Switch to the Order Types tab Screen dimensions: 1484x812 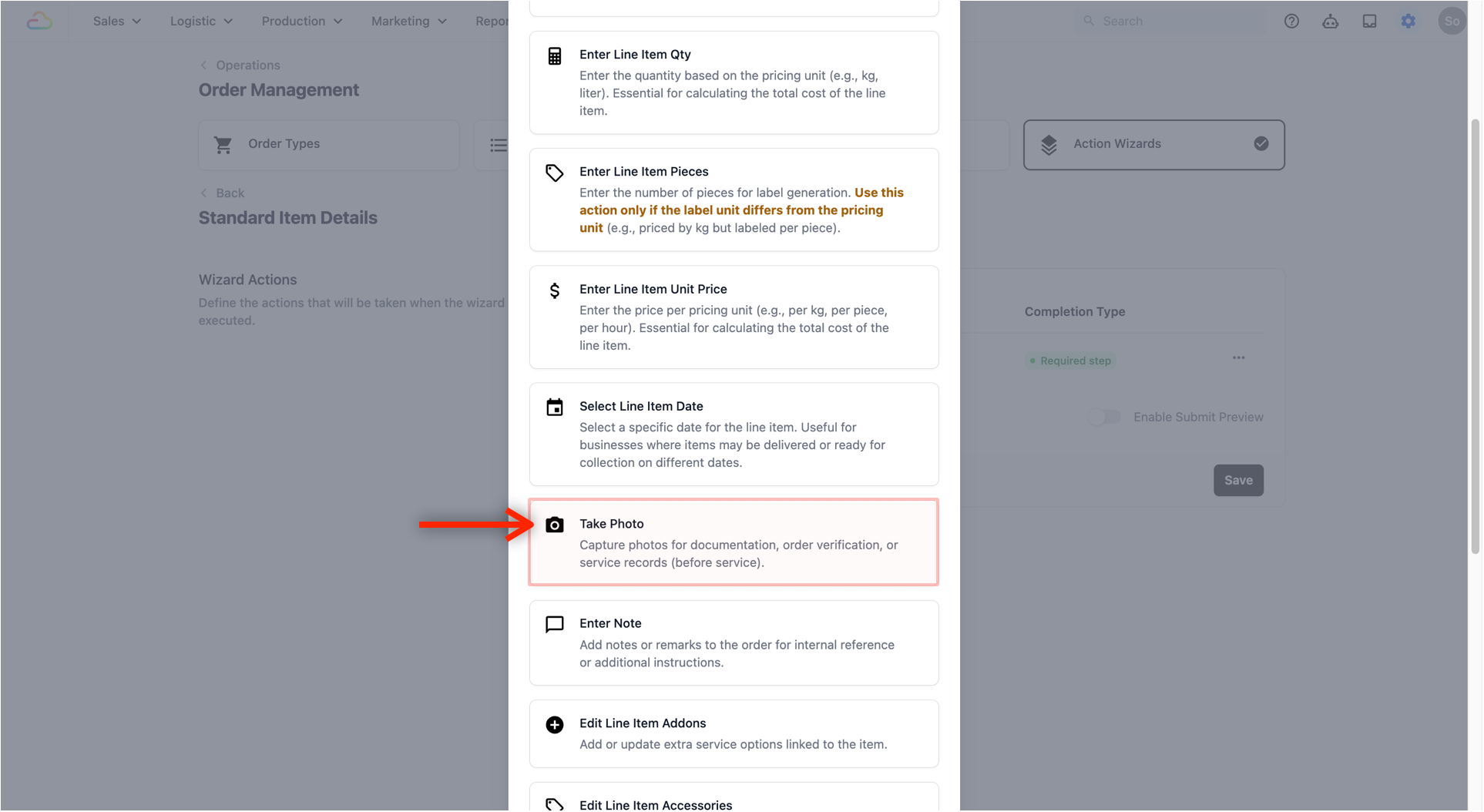[x=328, y=145]
